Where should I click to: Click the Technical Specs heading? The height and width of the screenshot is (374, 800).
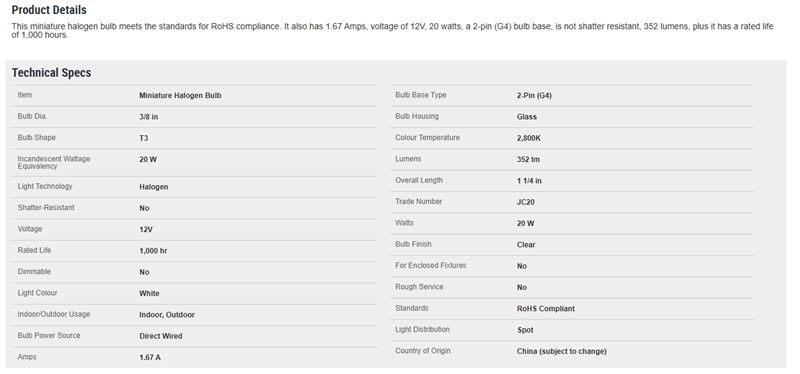click(52, 72)
